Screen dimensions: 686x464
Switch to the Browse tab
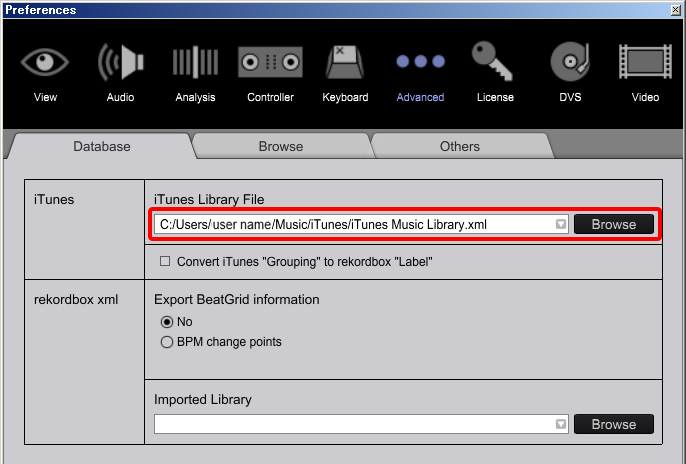pyautogui.click(x=281, y=147)
